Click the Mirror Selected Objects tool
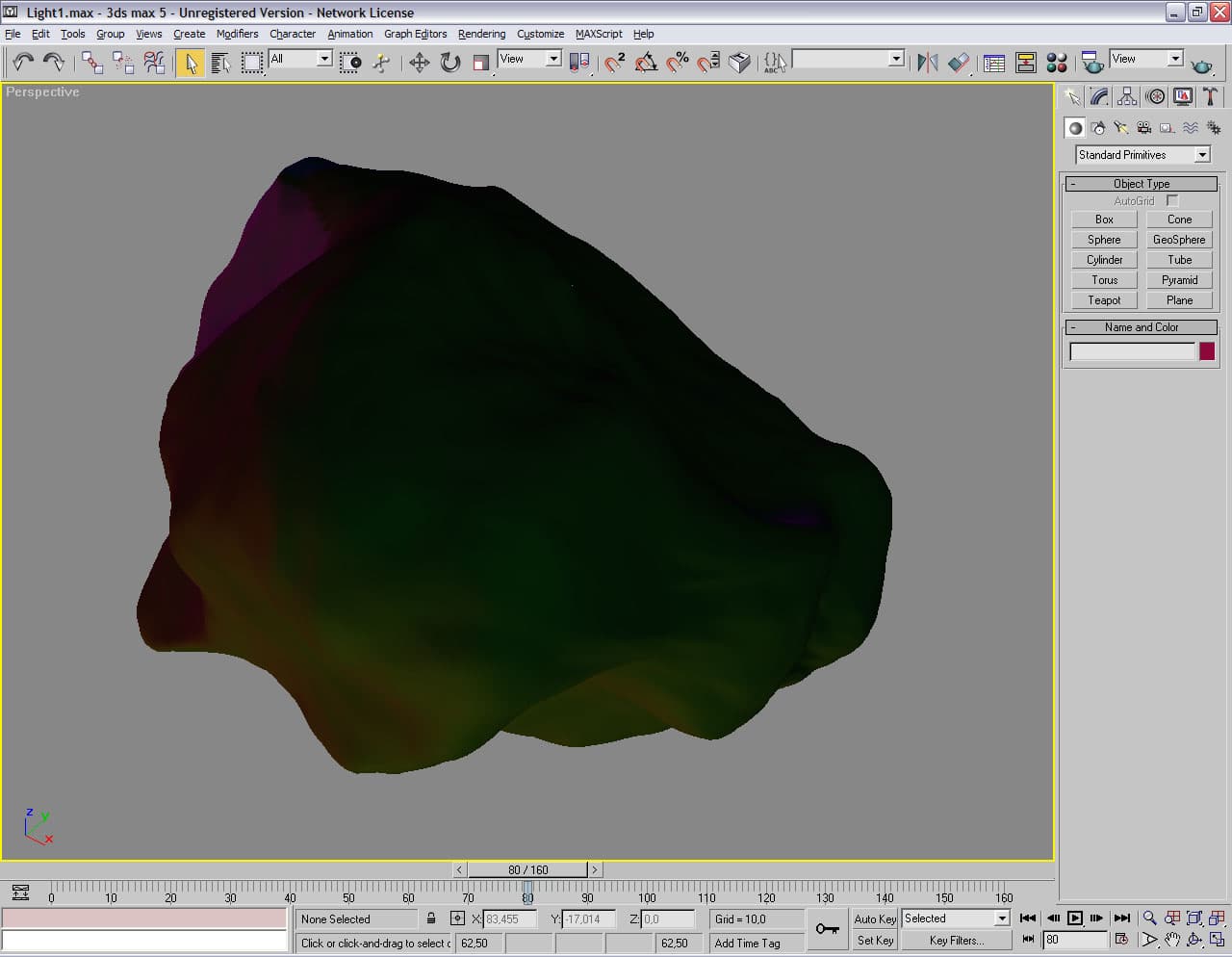Screen dimensions: 1232x957 [x=927, y=63]
